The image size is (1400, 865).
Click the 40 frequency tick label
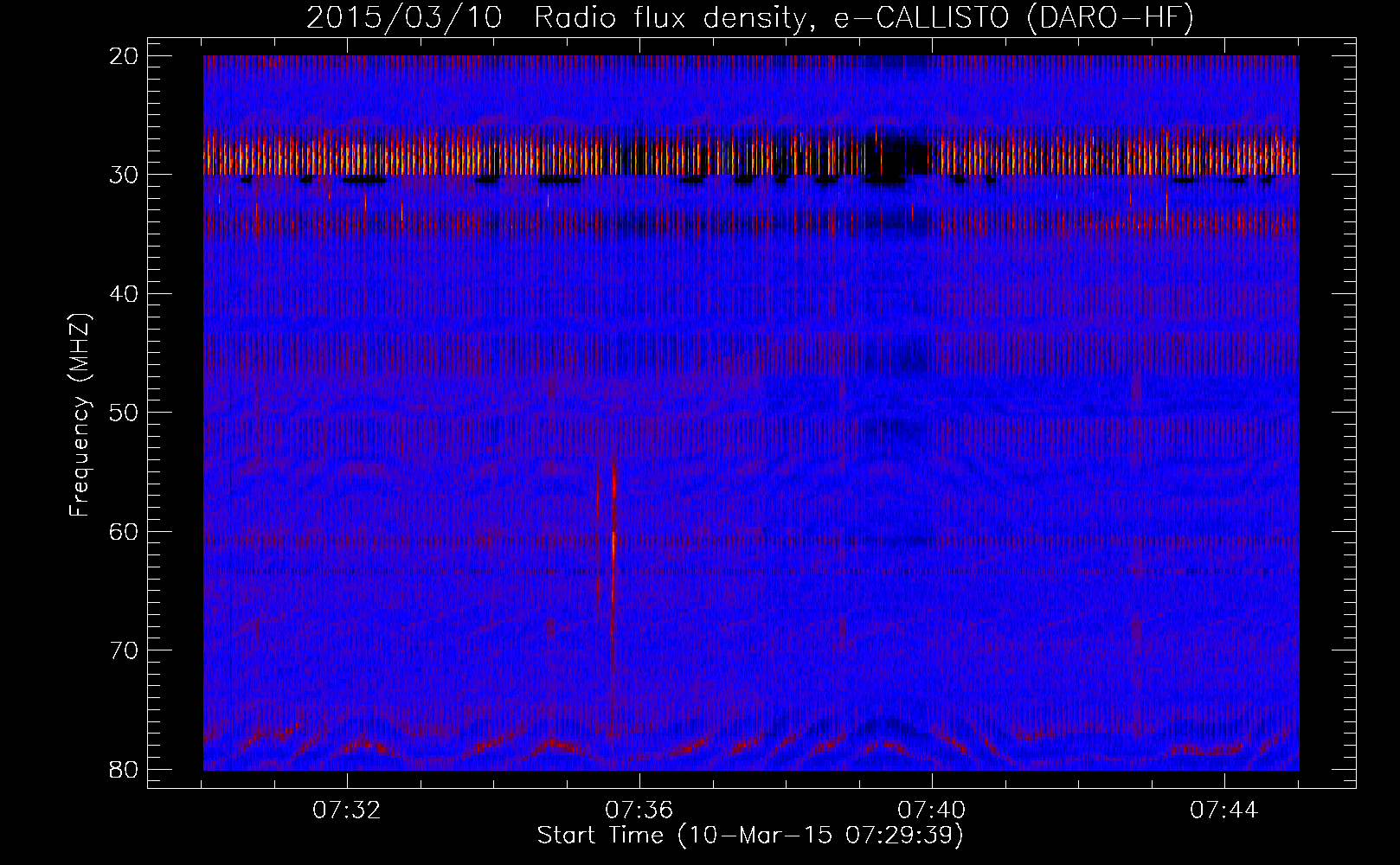(125, 293)
